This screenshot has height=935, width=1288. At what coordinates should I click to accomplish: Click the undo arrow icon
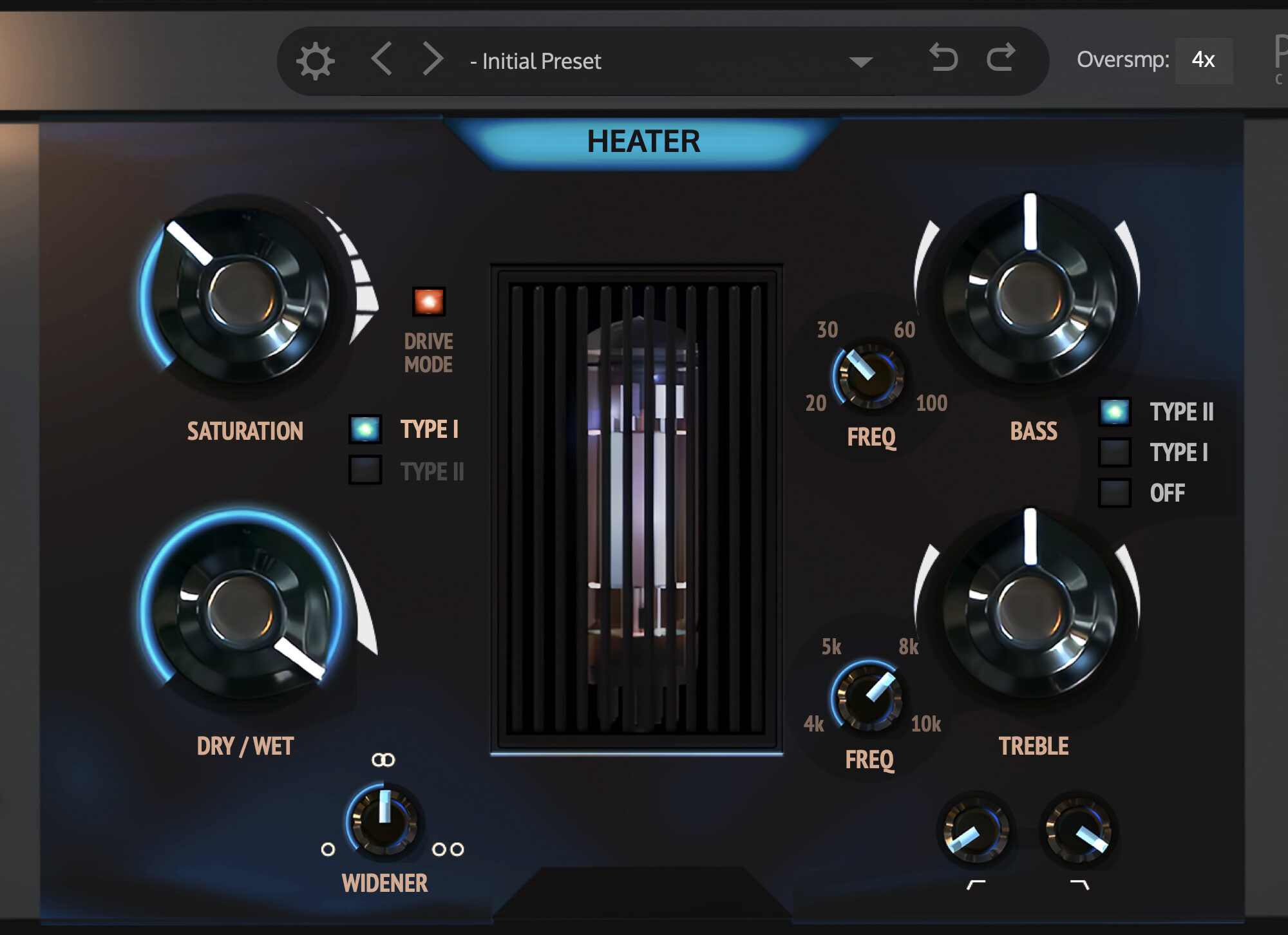click(x=943, y=57)
